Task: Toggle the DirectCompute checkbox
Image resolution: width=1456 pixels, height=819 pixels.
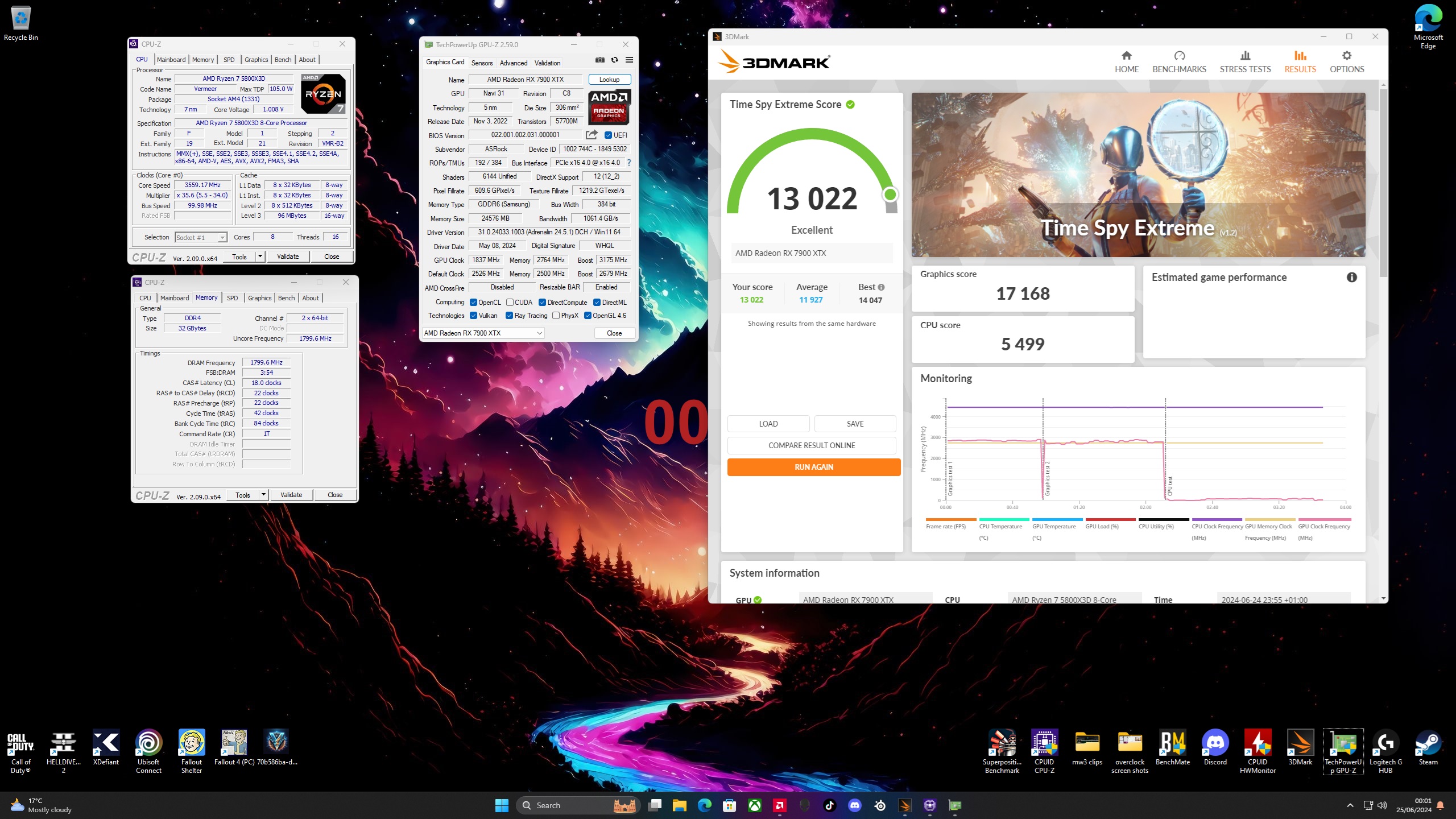Action: tap(543, 303)
